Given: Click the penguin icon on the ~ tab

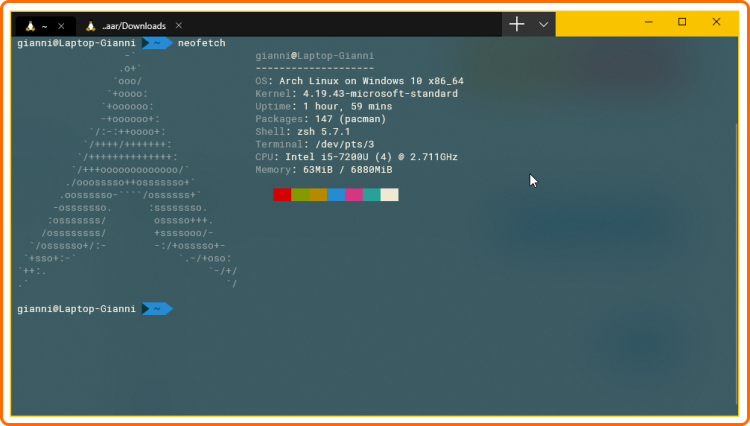Looking at the screenshot, I should coord(31,26).
